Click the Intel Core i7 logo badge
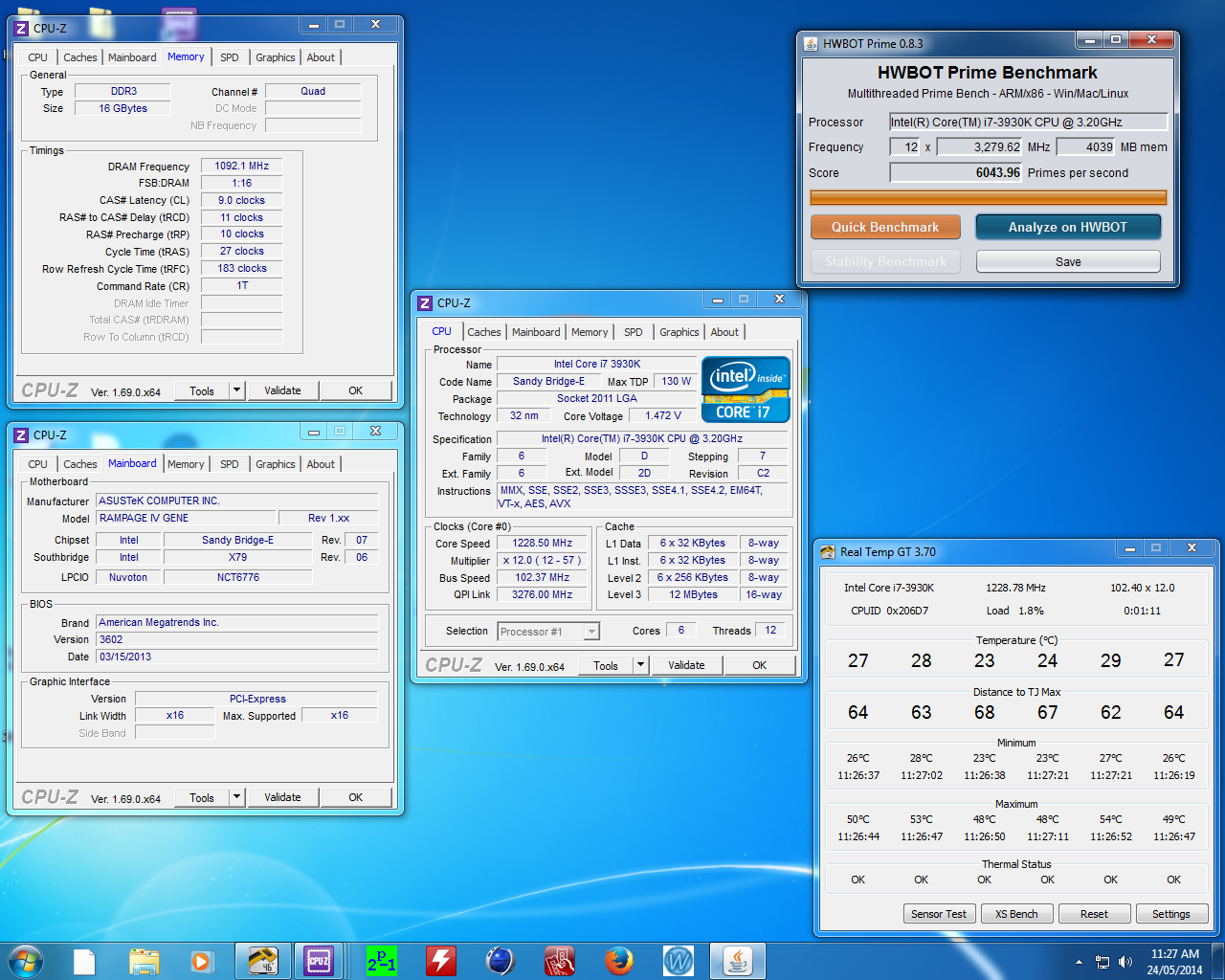The height and width of the screenshot is (980, 1225). [x=746, y=390]
